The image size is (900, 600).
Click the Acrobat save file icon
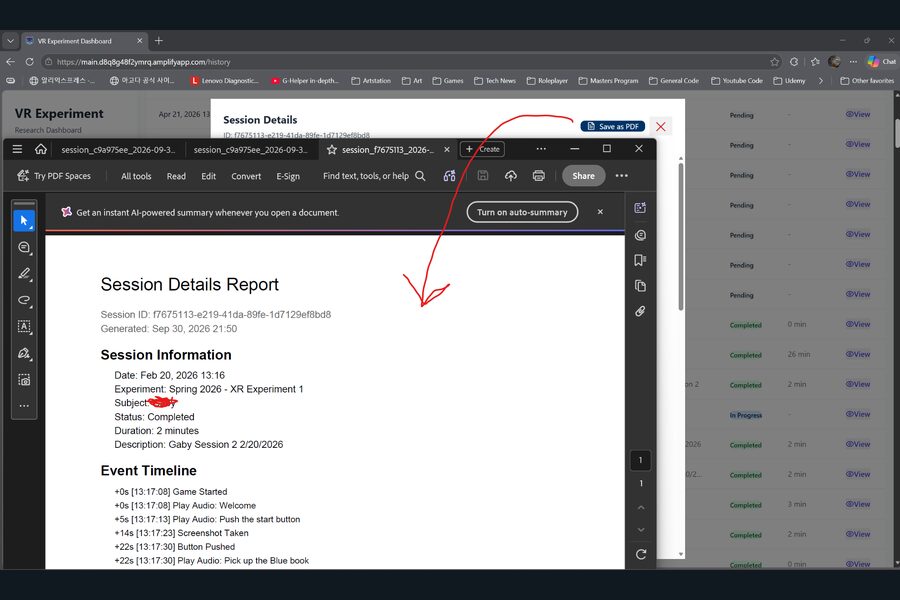pyautogui.click(x=483, y=176)
